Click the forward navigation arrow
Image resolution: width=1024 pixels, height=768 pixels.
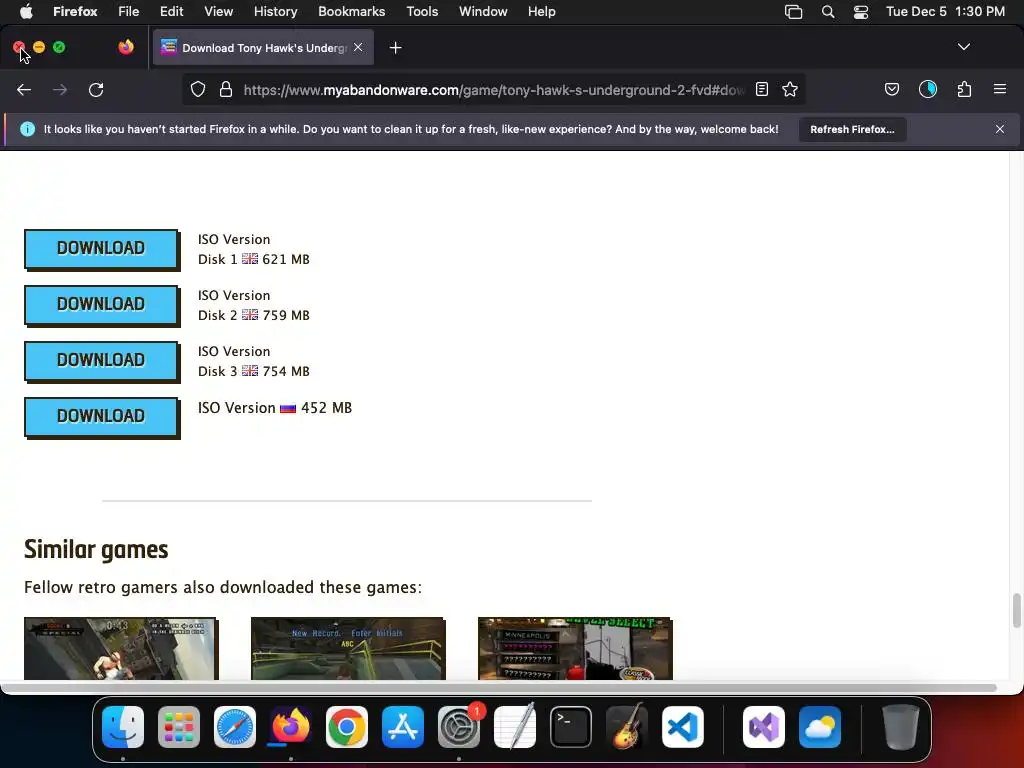click(x=60, y=89)
